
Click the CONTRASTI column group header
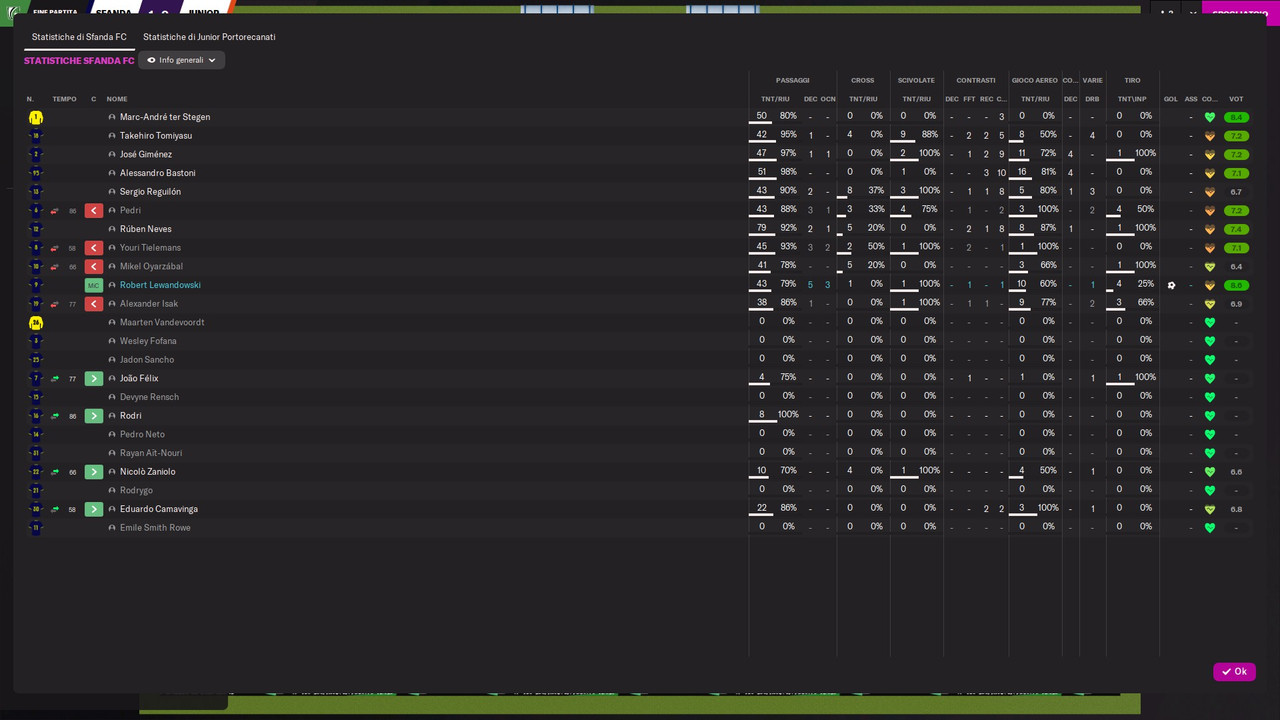coord(976,80)
